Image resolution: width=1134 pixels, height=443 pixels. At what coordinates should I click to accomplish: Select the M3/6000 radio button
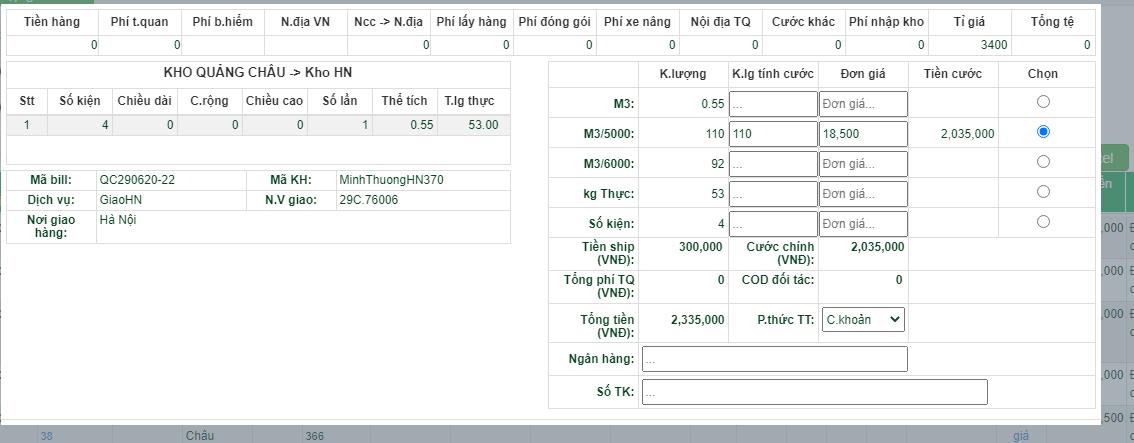tap(1043, 162)
